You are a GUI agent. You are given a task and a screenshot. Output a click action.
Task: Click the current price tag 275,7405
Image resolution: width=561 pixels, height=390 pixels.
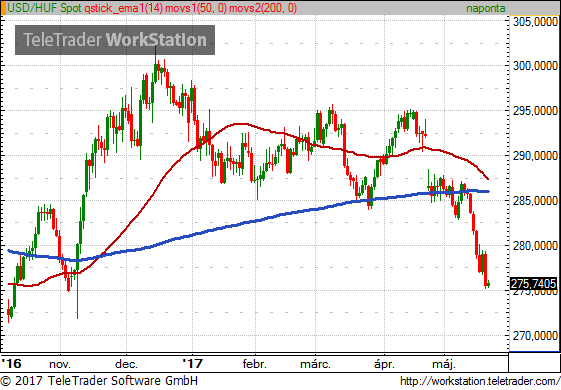[x=533, y=284]
